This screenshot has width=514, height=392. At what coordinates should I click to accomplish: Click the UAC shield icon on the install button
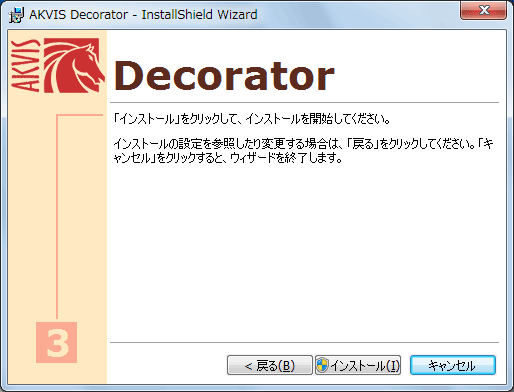[322, 365]
